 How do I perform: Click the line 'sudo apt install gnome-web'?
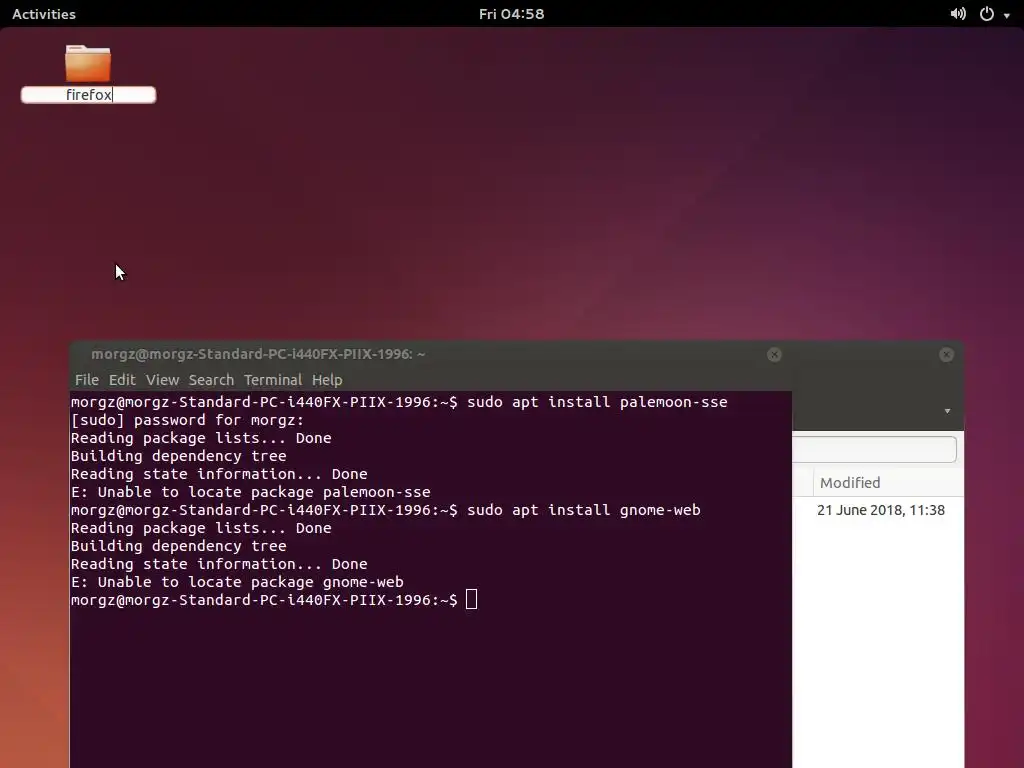pyautogui.click(x=584, y=510)
